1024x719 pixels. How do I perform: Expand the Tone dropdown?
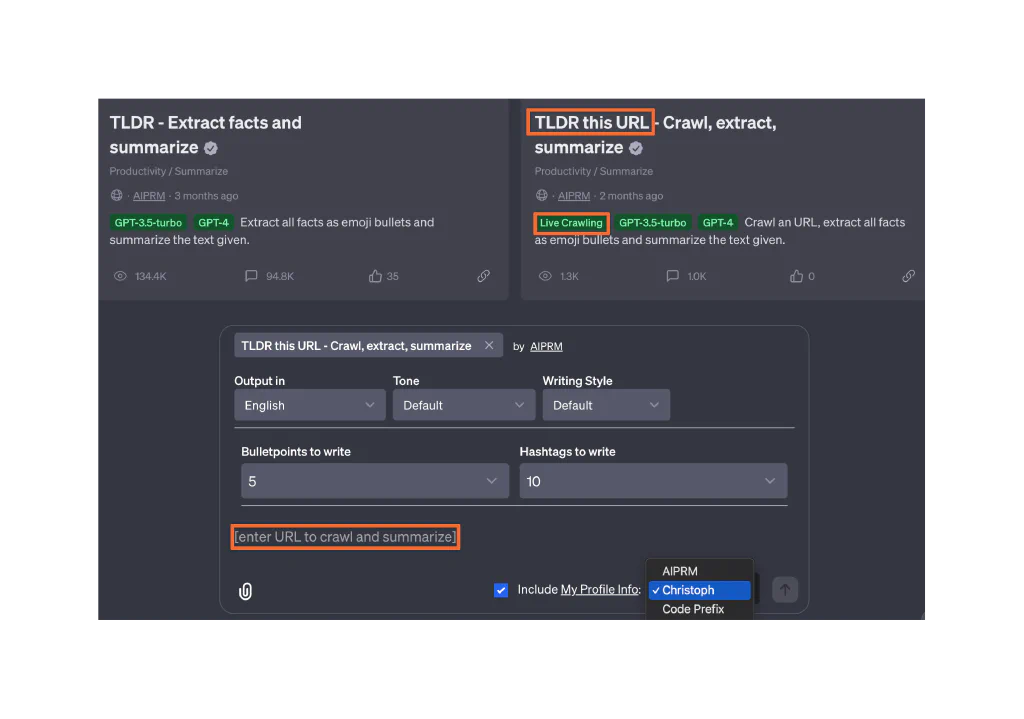(x=463, y=405)
